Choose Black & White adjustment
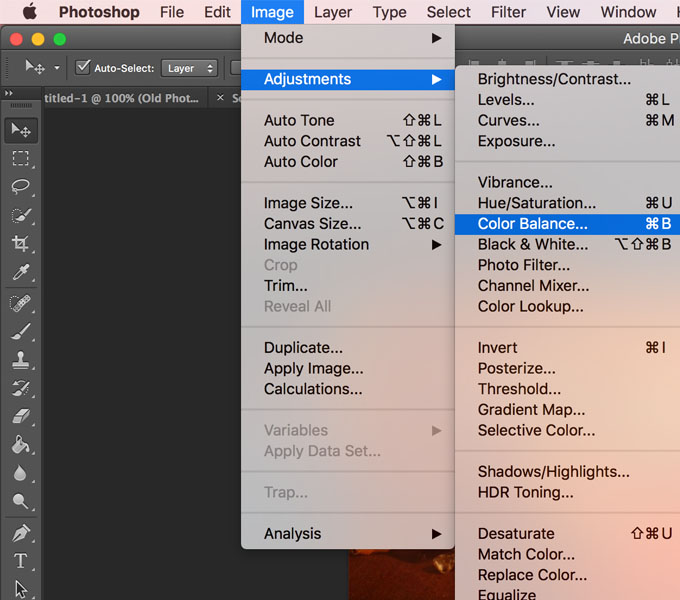The width and height of the screenshot is (680, 600). click(x=567, y=245)
